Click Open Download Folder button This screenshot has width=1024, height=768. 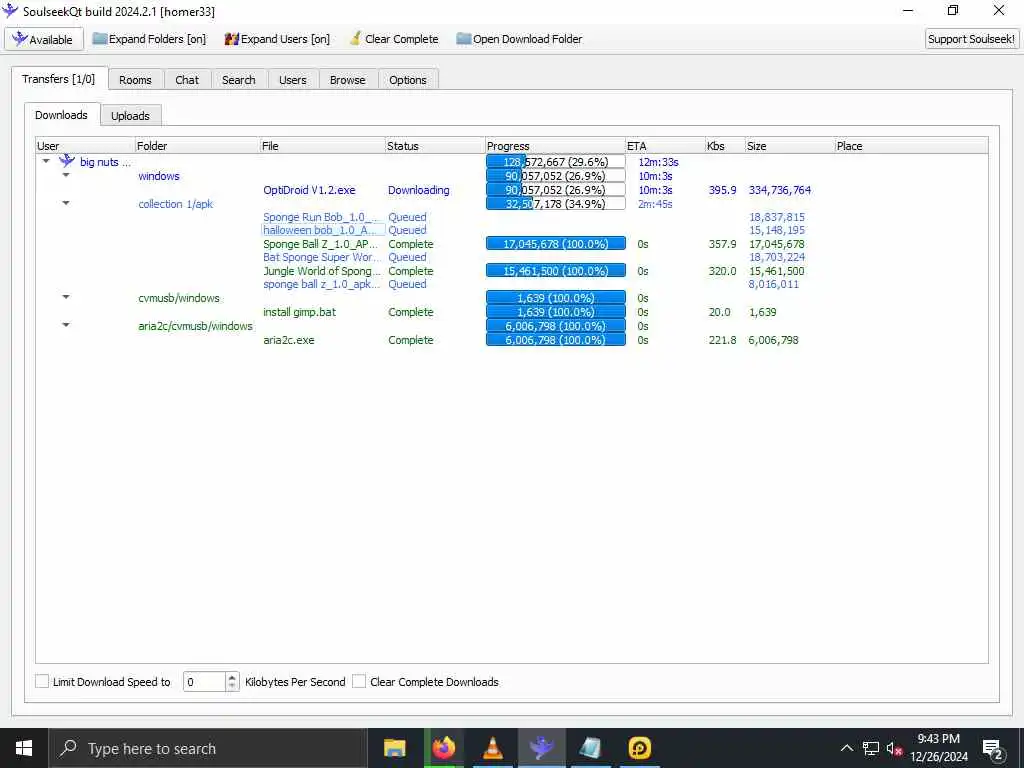[519, 39]
